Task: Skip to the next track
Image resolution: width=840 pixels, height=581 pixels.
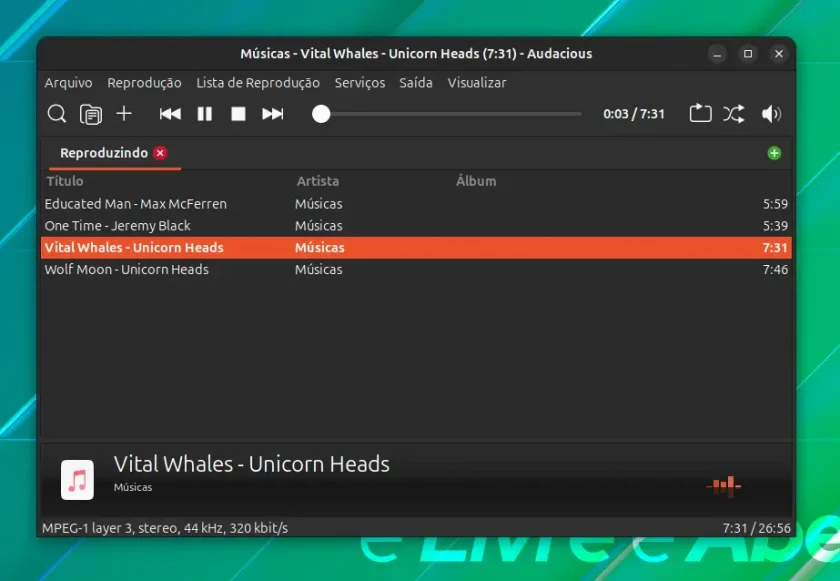Action: (272, 114)
